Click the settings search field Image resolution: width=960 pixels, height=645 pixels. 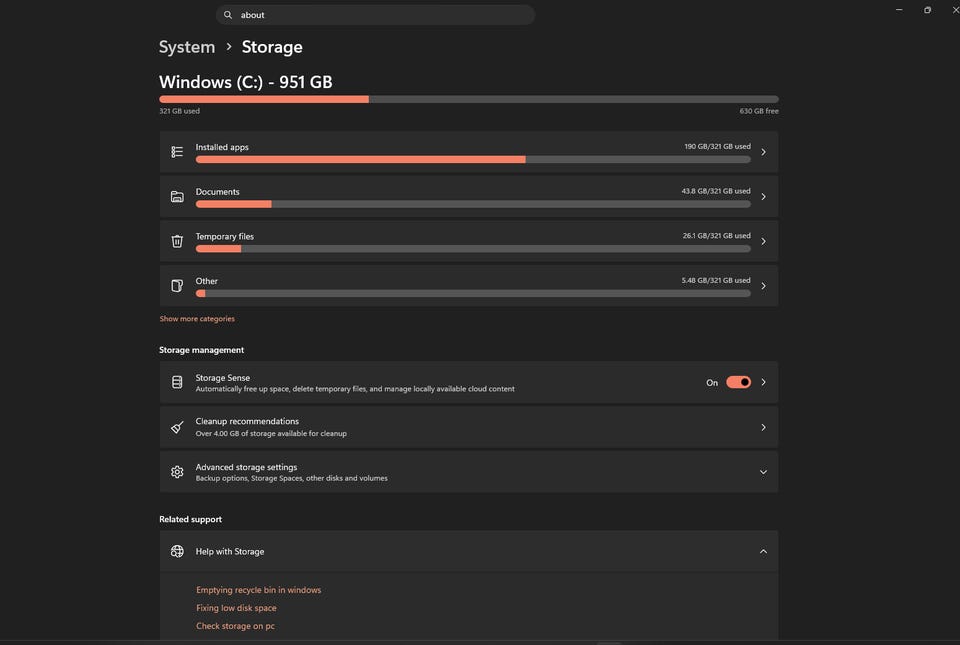[x=375, y=15]
